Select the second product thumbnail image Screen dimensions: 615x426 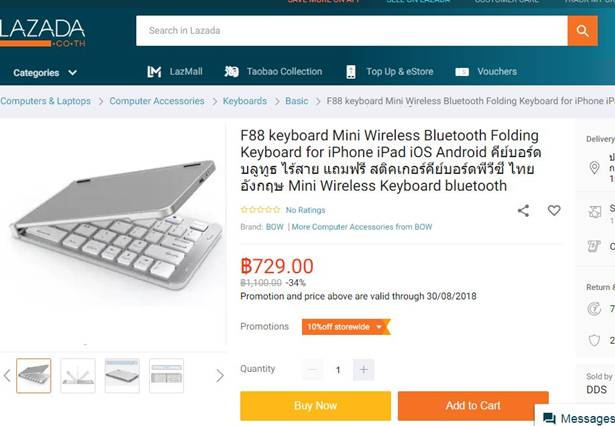point(78,375)
